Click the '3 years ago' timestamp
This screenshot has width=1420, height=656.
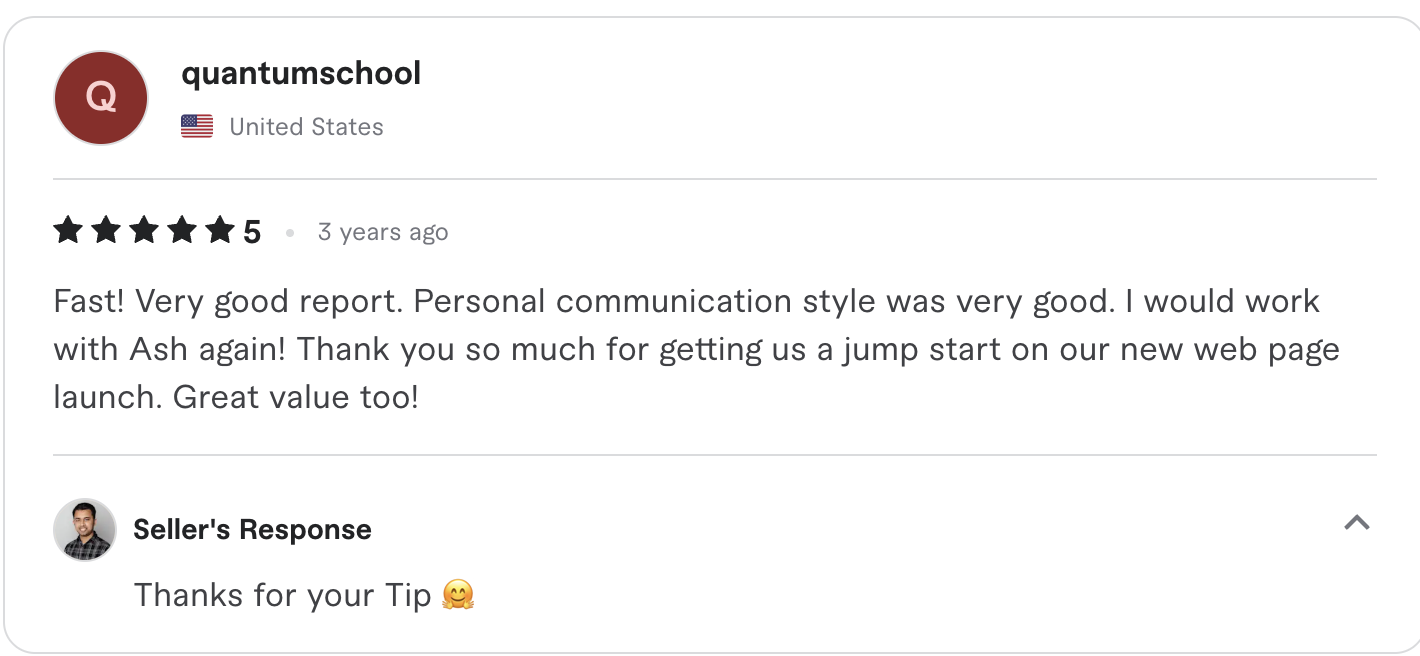coord(383,231)
